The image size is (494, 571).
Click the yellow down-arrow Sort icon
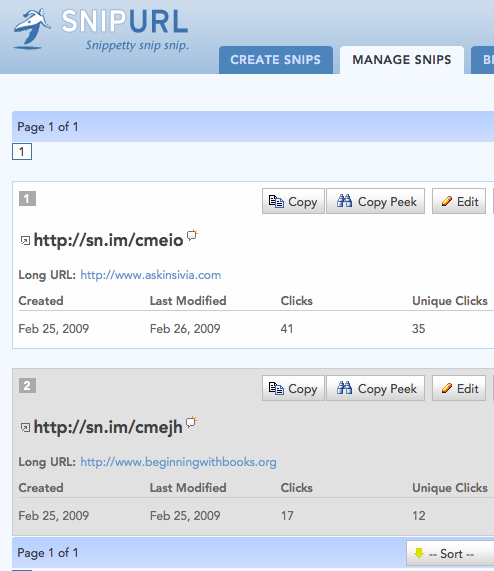point(419,553)
